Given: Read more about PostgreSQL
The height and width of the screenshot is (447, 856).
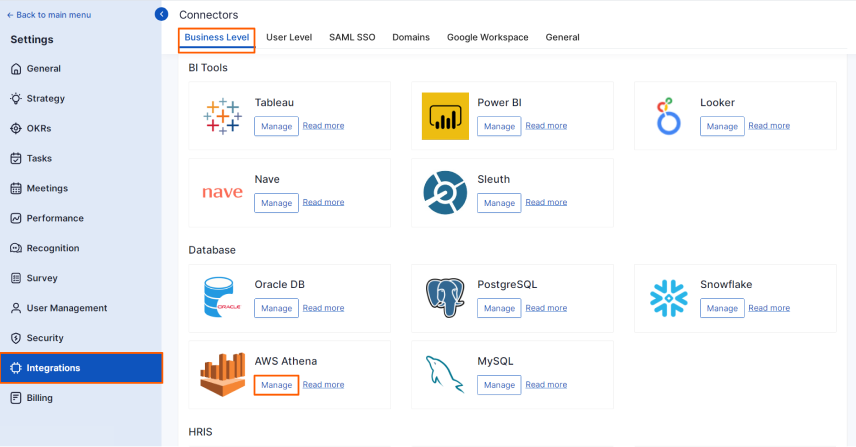Looking at the screenshot, I should (546, 308).
